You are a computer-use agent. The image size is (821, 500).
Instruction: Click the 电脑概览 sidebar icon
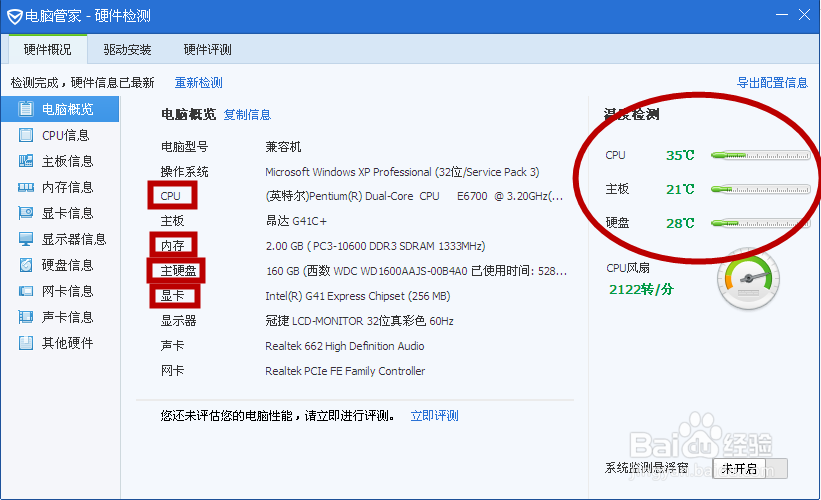pos(25,109)
